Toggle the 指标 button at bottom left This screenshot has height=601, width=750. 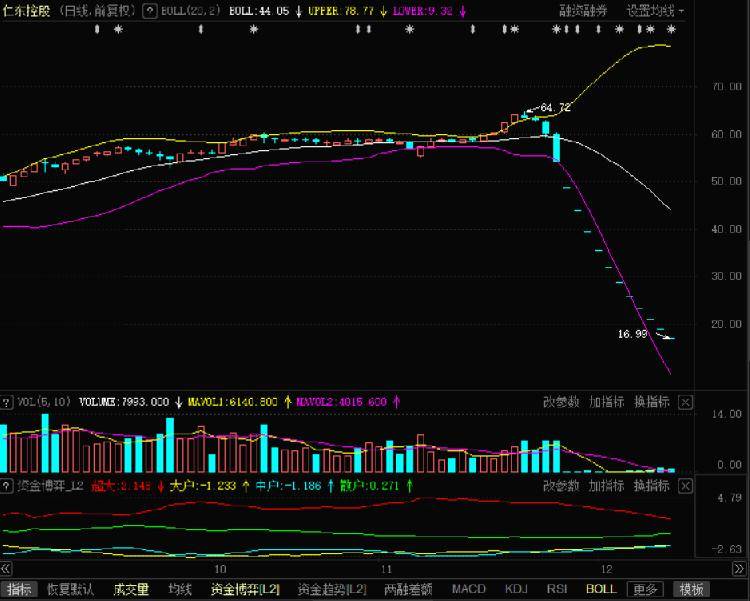pos(19,590)
